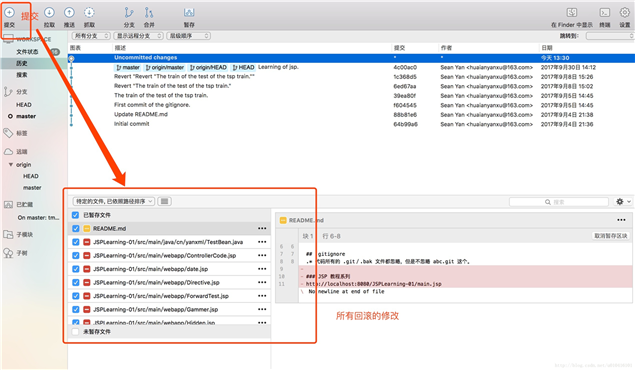Click the 暂存 (stash) toolbar icon
Image resolution: width=635 pixels, height=370 pixels.
[189, 13]
